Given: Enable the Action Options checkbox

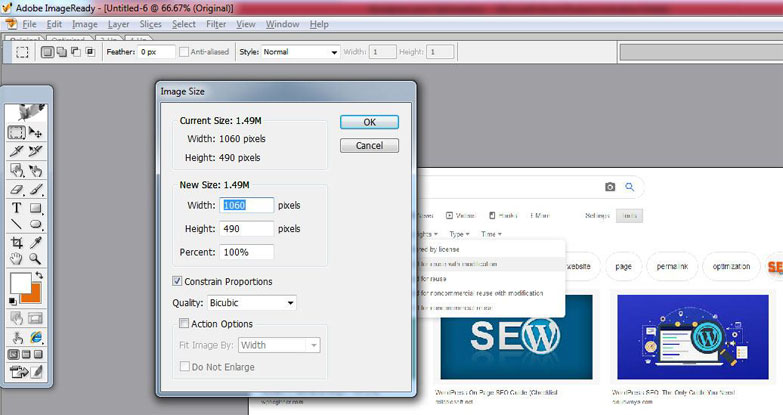Looking at the screenshot, I should click(x=183, y=324).
